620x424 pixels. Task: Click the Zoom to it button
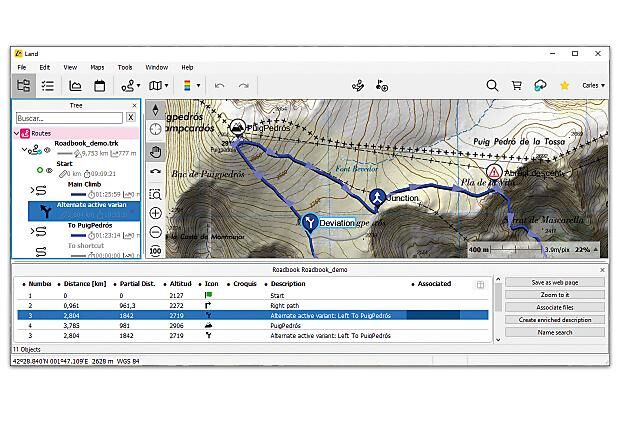(x=555, y=295)
